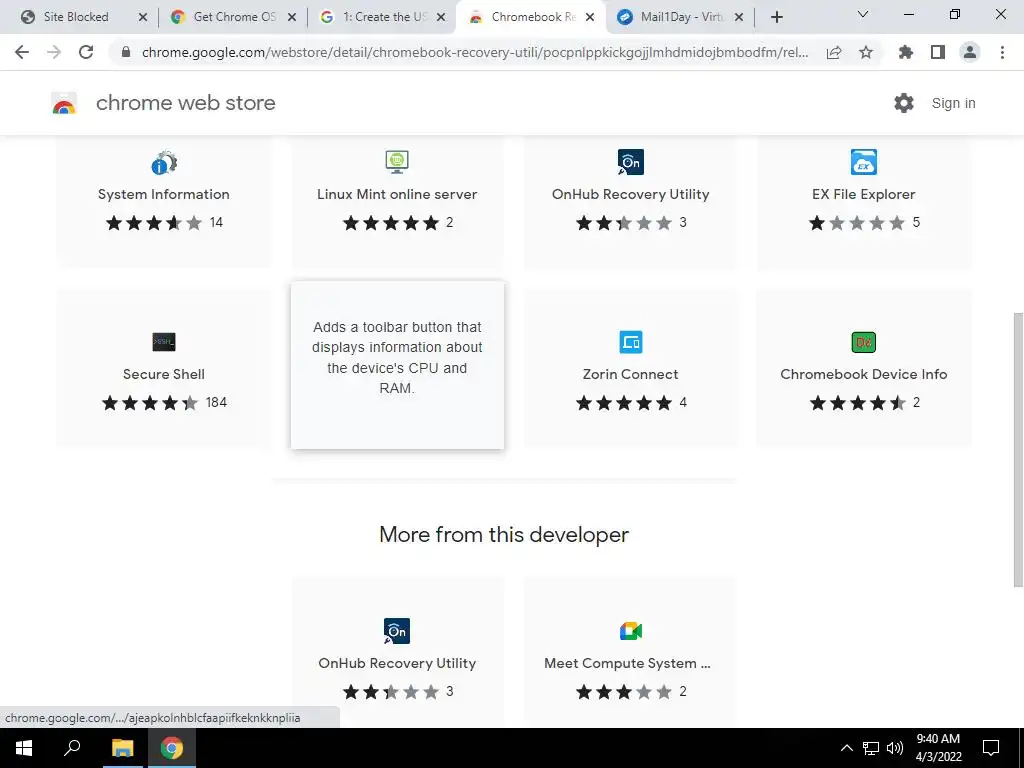Viewport: 1024px width, 768px height.
Task: Switch to the Site Blocked tab
Action: (x=75, y=17)
